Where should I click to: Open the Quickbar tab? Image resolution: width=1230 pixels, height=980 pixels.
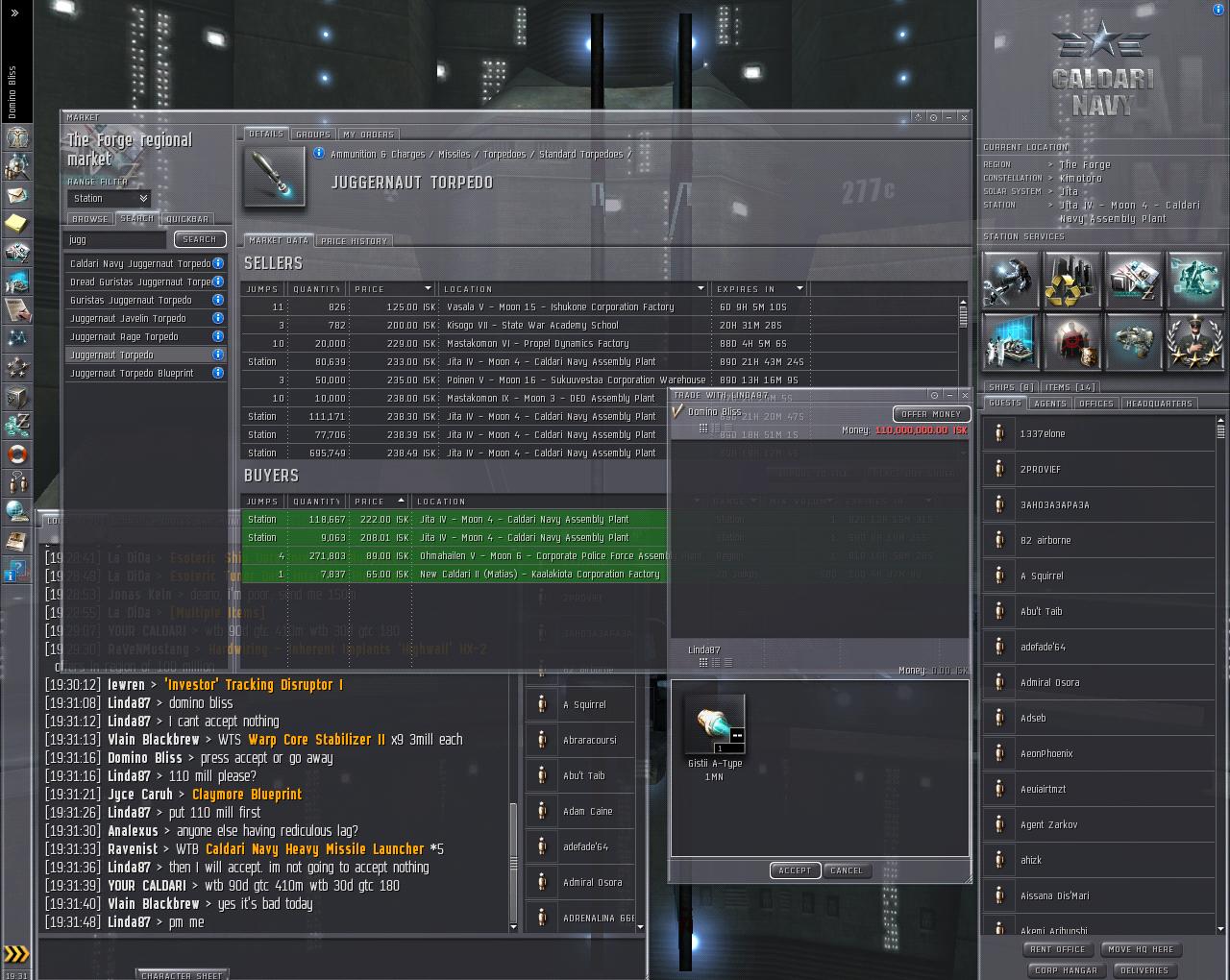coord(186,219)
